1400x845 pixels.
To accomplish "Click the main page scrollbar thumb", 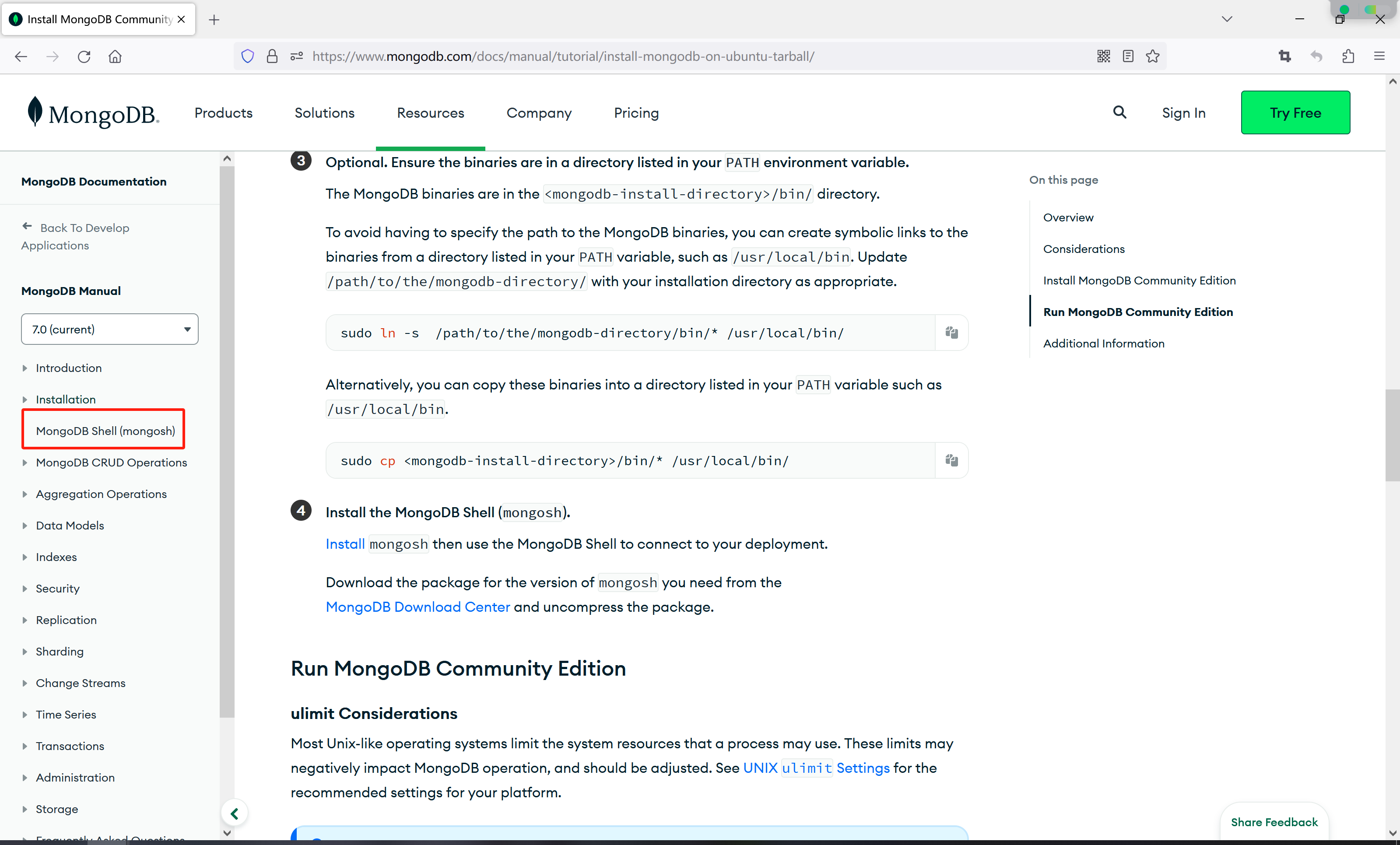I will [1392, 435].
